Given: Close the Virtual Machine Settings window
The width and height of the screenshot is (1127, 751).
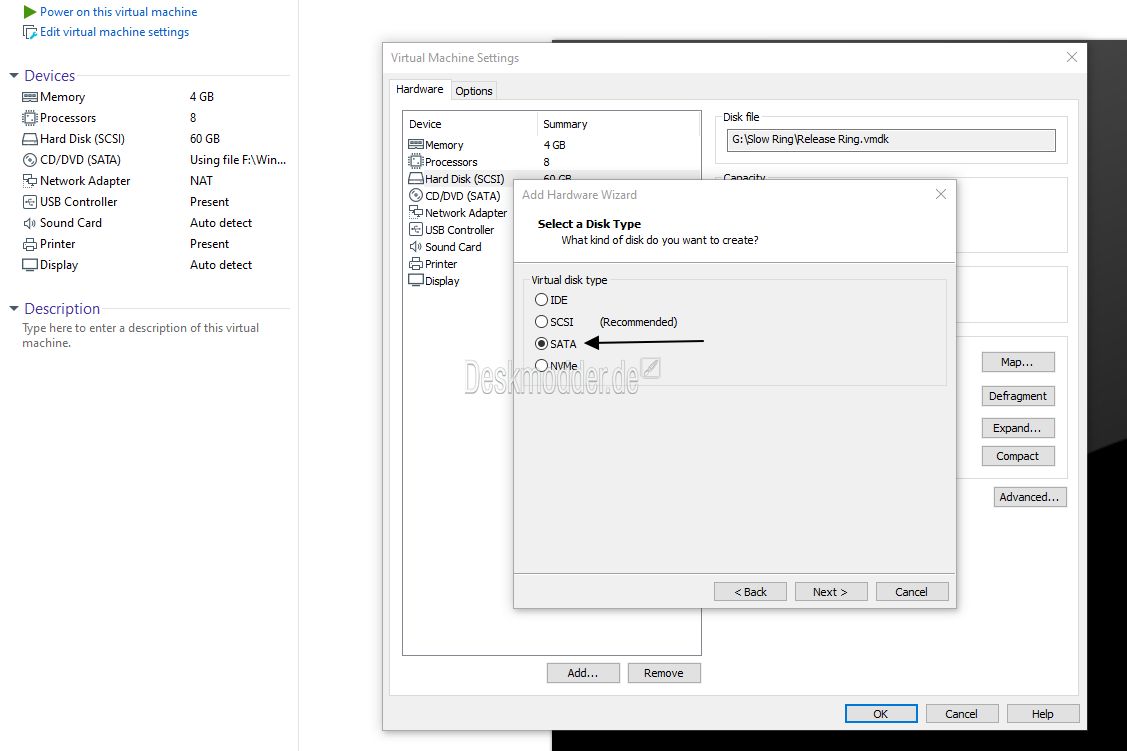Looking at the screenshot, I should tap(1072, 57).
